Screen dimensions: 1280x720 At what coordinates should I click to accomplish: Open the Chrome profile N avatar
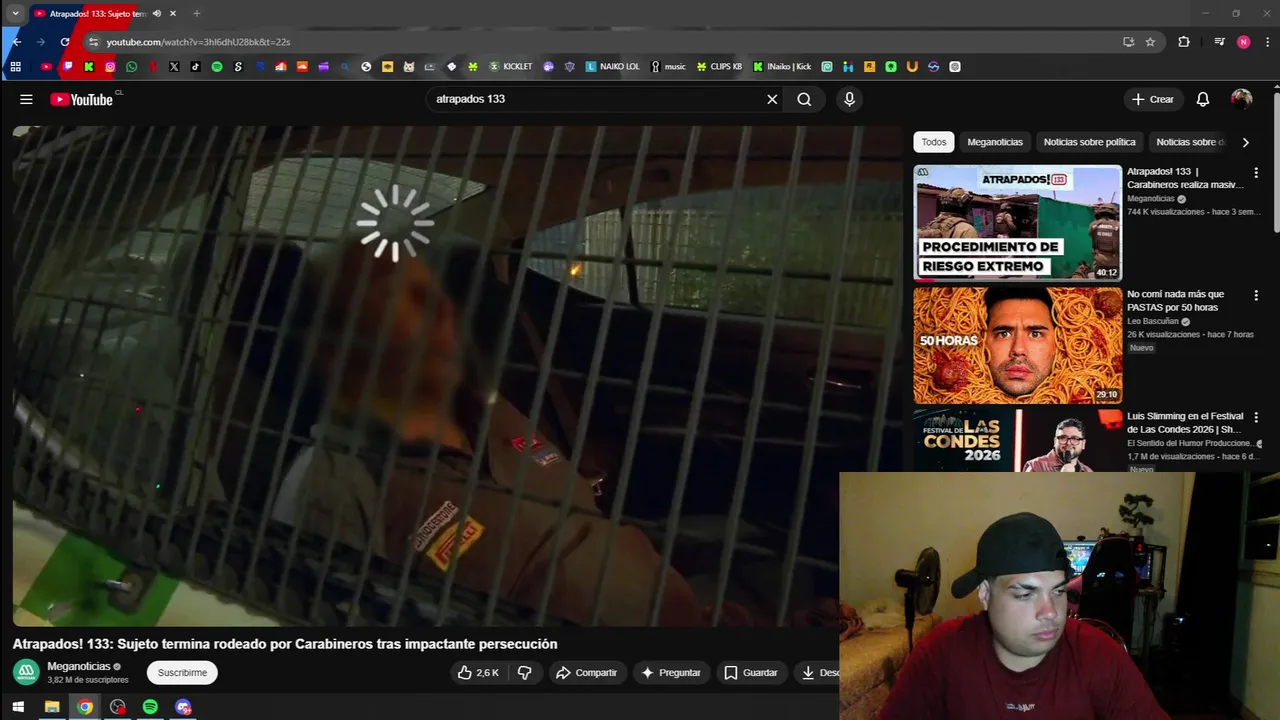[x=1243, y=42]
